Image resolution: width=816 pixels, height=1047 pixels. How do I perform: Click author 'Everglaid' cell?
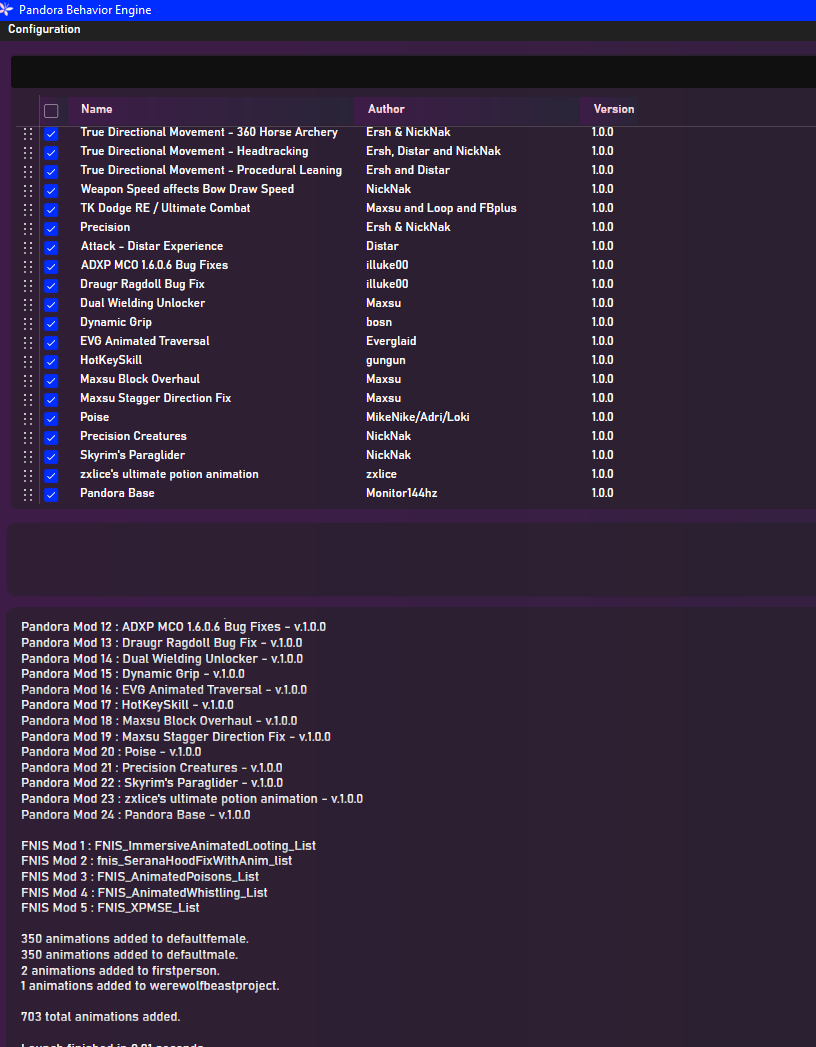tap(391, 341)
